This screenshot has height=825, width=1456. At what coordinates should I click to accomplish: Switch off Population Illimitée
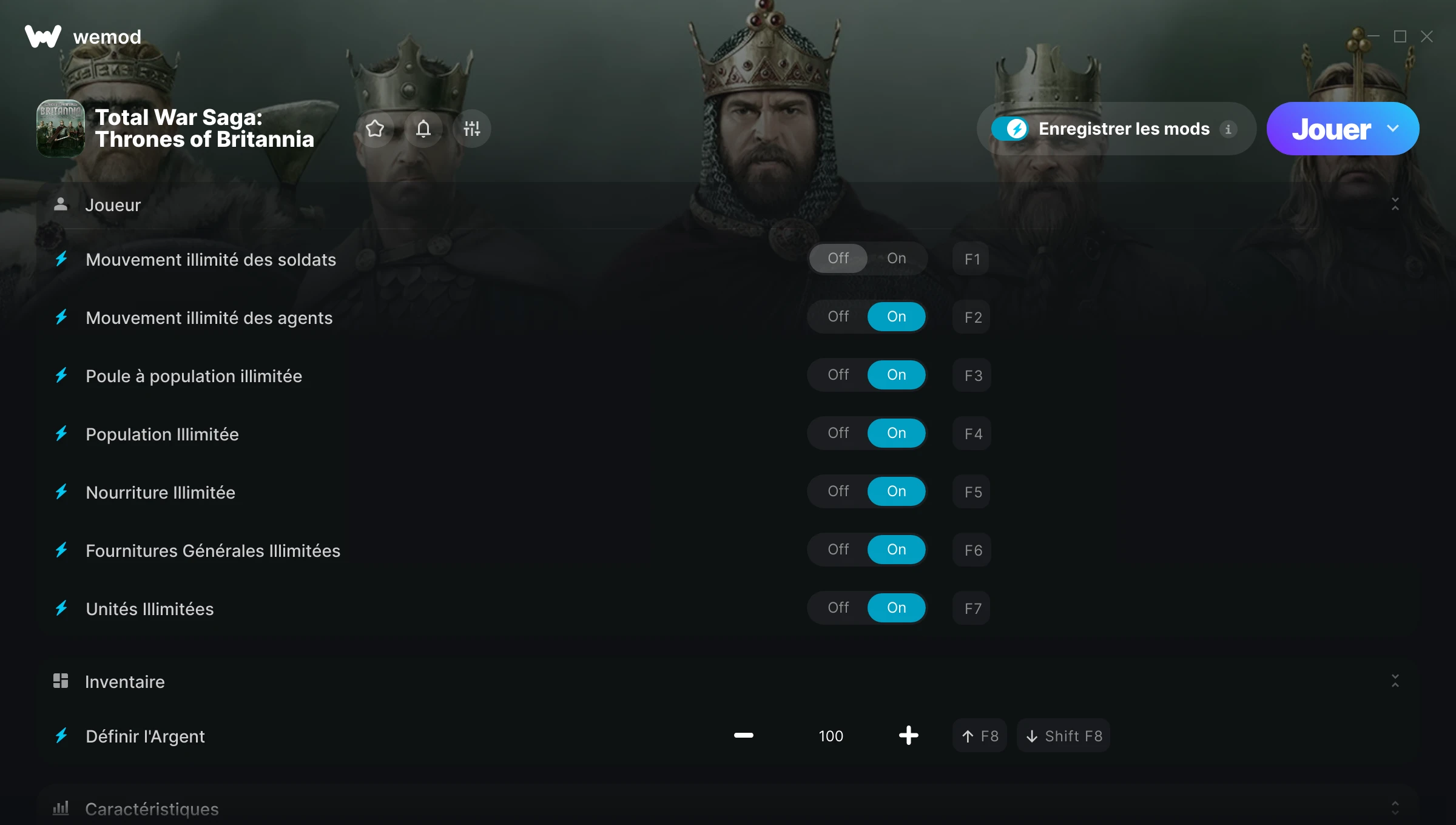(x=838, y=433)
